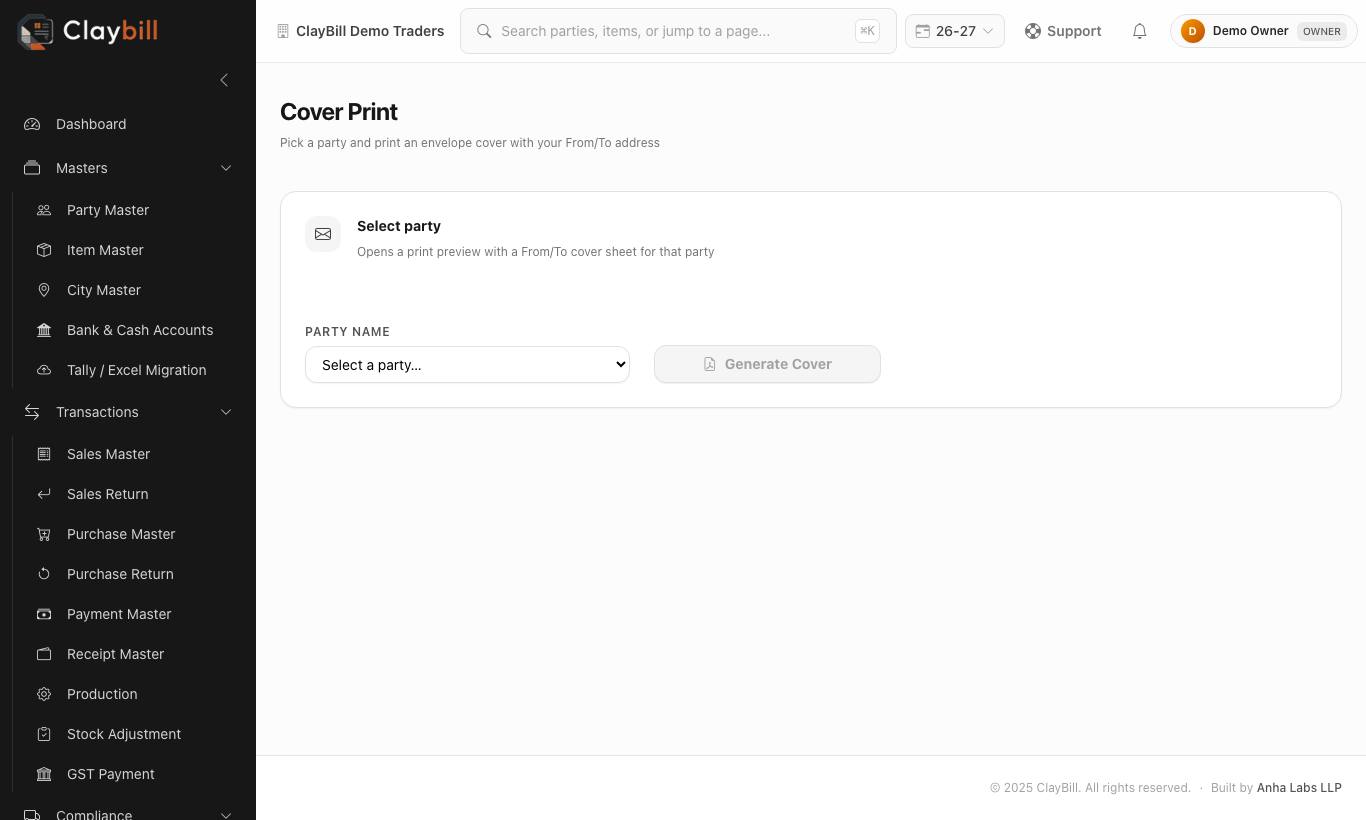Collapse the Transactions section chevron
This screenshot has width=1366, height=820.
pyautogui.click(x=226, y=412)
